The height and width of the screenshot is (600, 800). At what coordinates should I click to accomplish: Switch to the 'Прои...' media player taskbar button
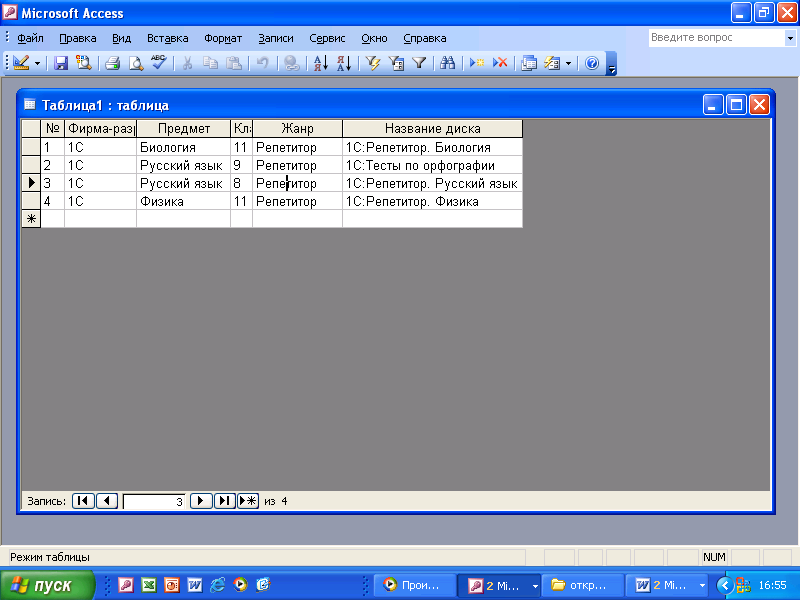click(415, 585)
